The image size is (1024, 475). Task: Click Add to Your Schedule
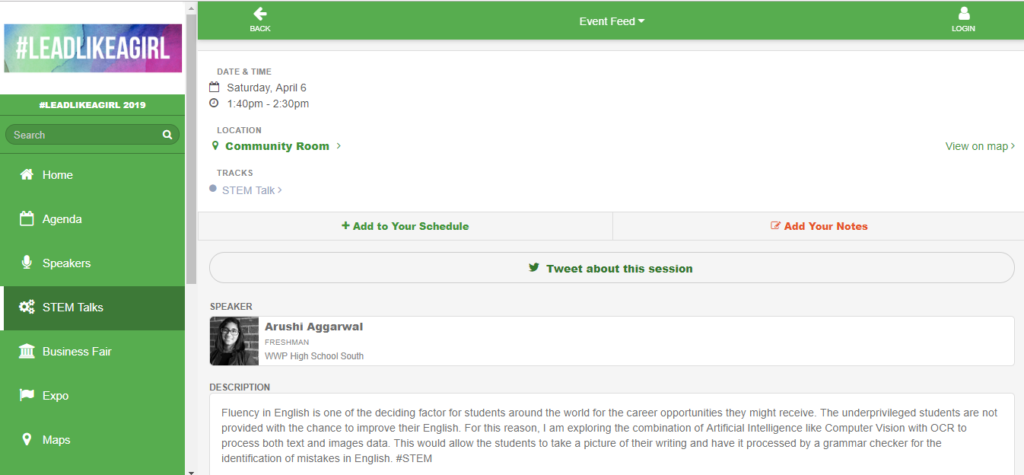(x=405, y=226)
